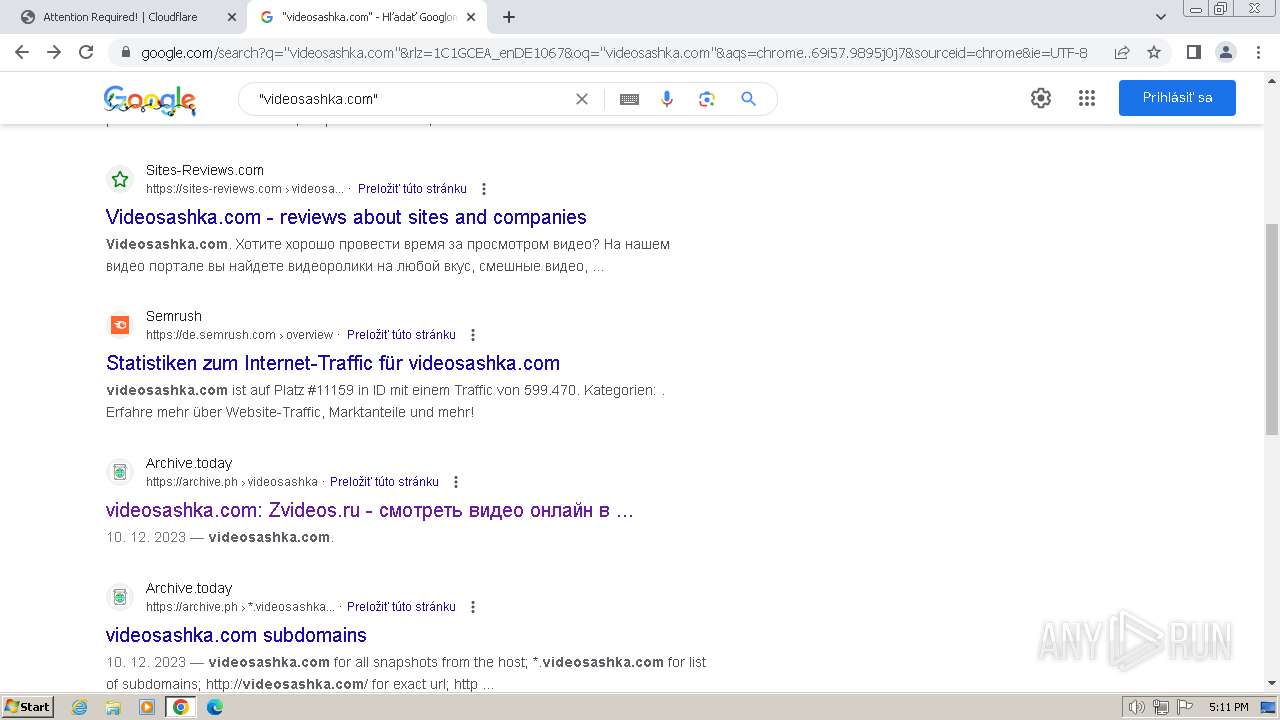Open Windows Media Player from taskbar

point(147,707)
